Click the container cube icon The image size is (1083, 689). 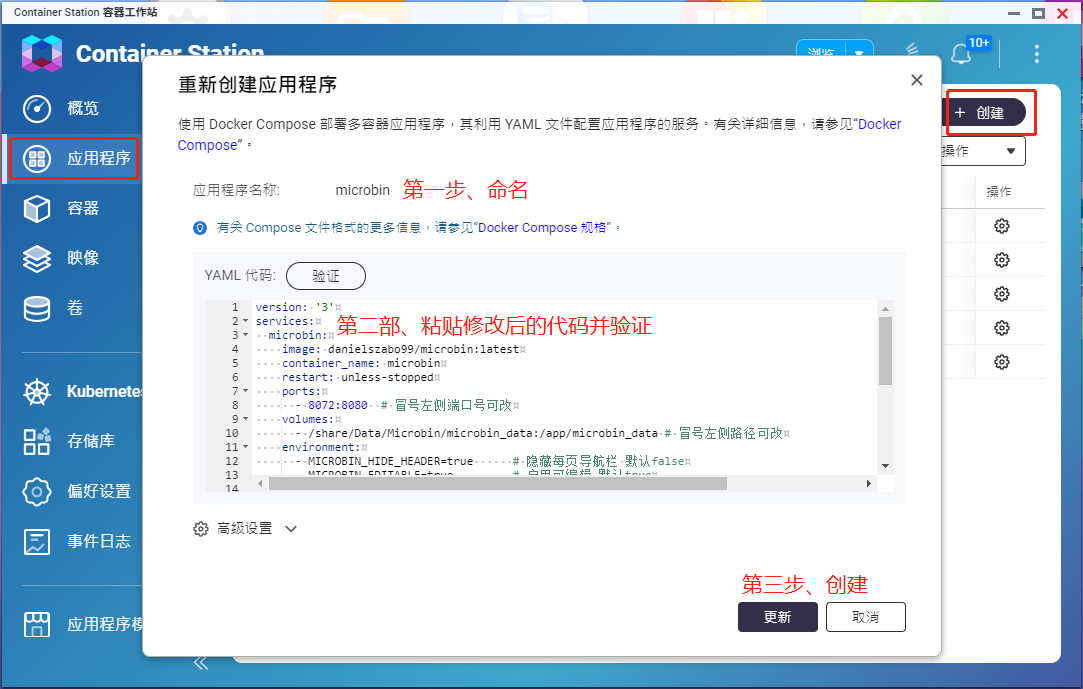click(x=37, y=208)
